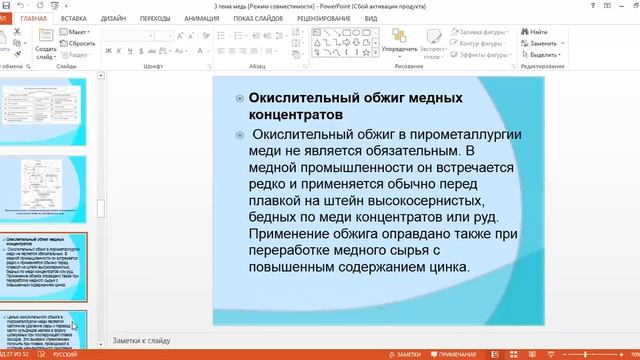Image resolution: width=640 pixels, height=360 pixels.
Task: Insert bulleted list
Action: coord(221,36)
